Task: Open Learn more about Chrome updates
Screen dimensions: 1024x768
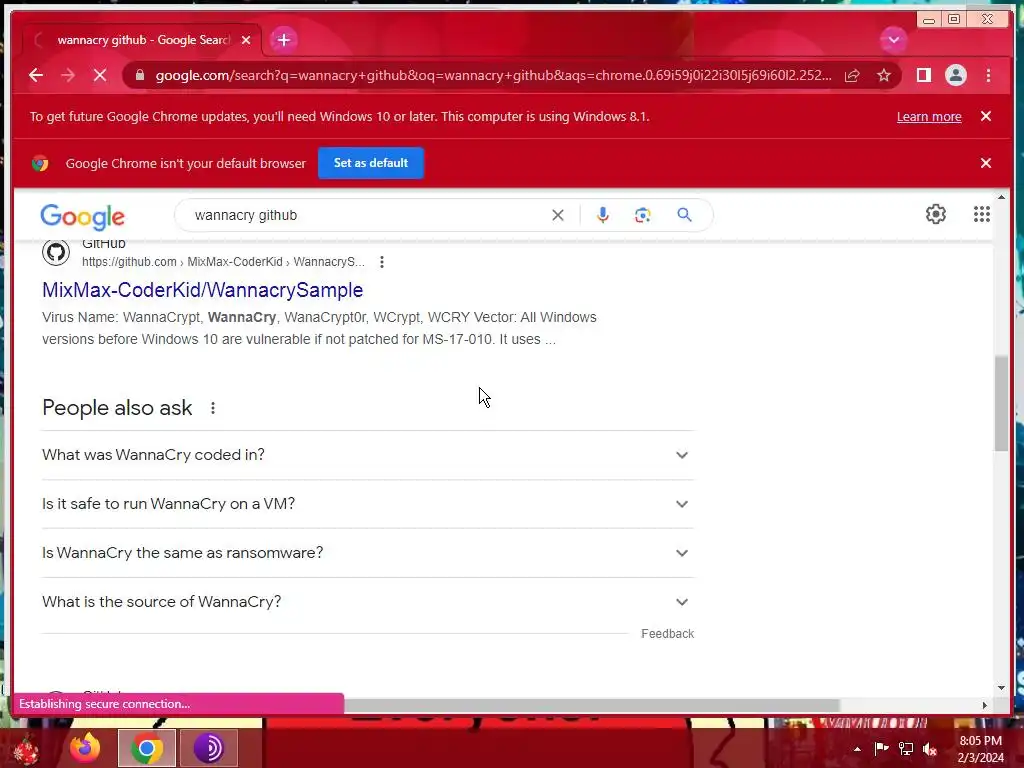Action: tap(929, 116)
